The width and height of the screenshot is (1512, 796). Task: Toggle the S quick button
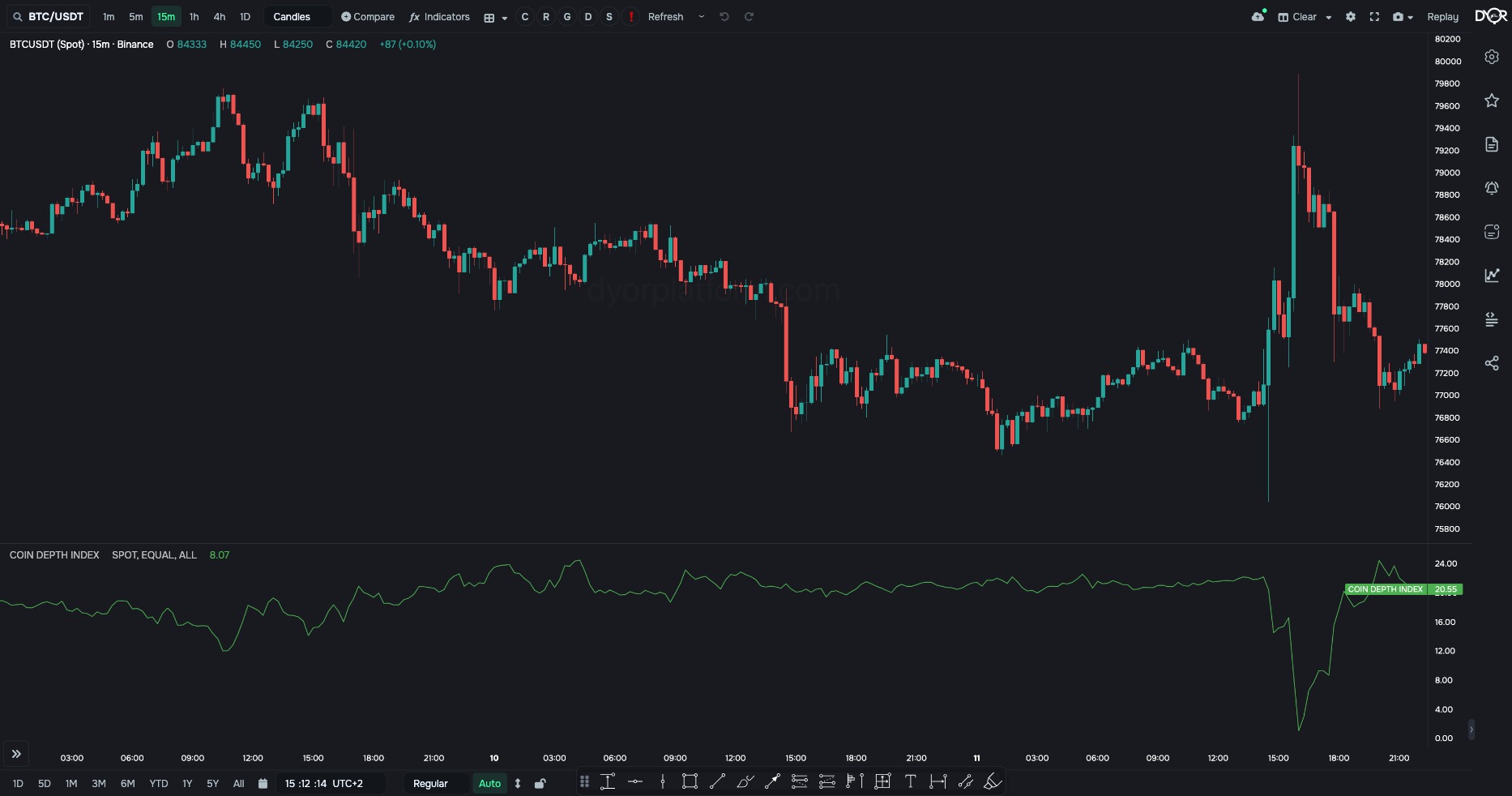(609, 16)
